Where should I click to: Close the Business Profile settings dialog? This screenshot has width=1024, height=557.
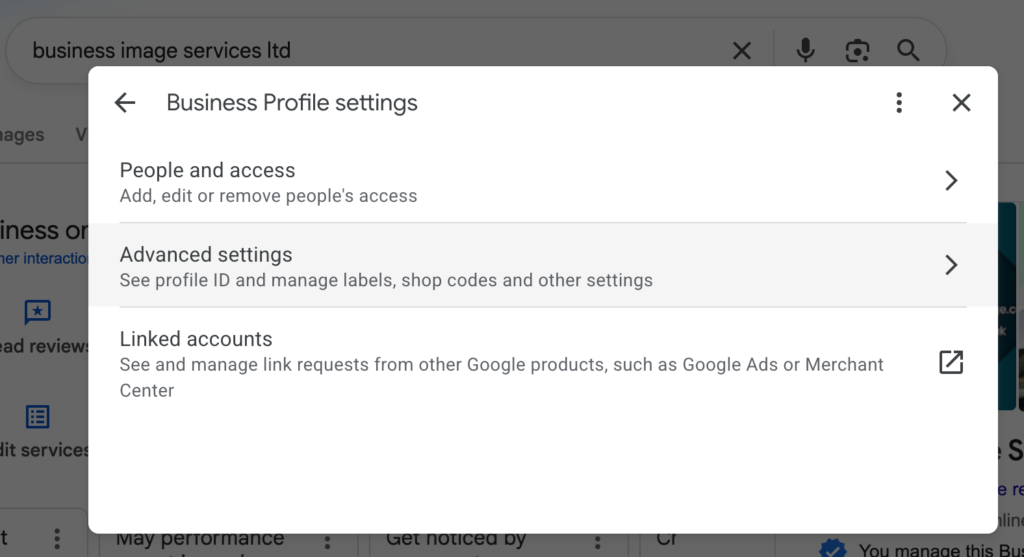tap(961, 103)
